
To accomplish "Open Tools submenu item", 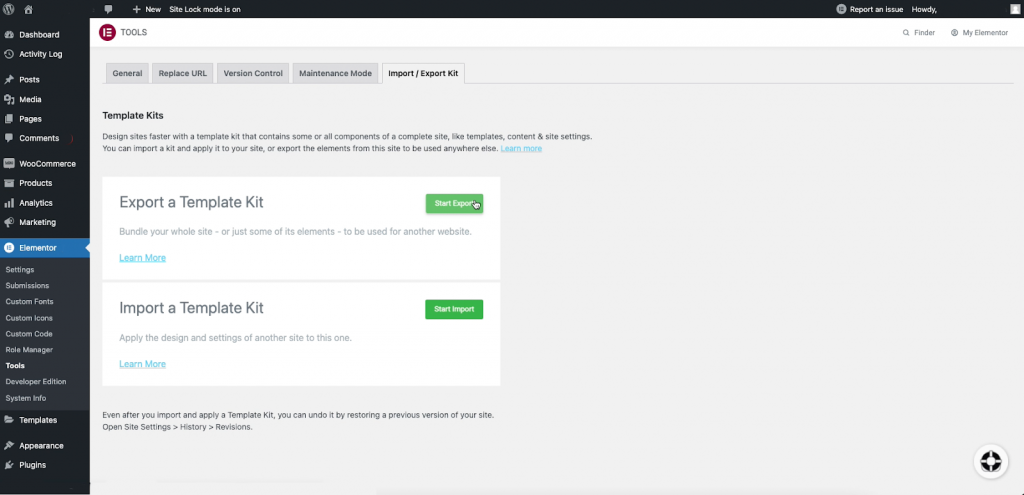I will (x=15, y=366).
